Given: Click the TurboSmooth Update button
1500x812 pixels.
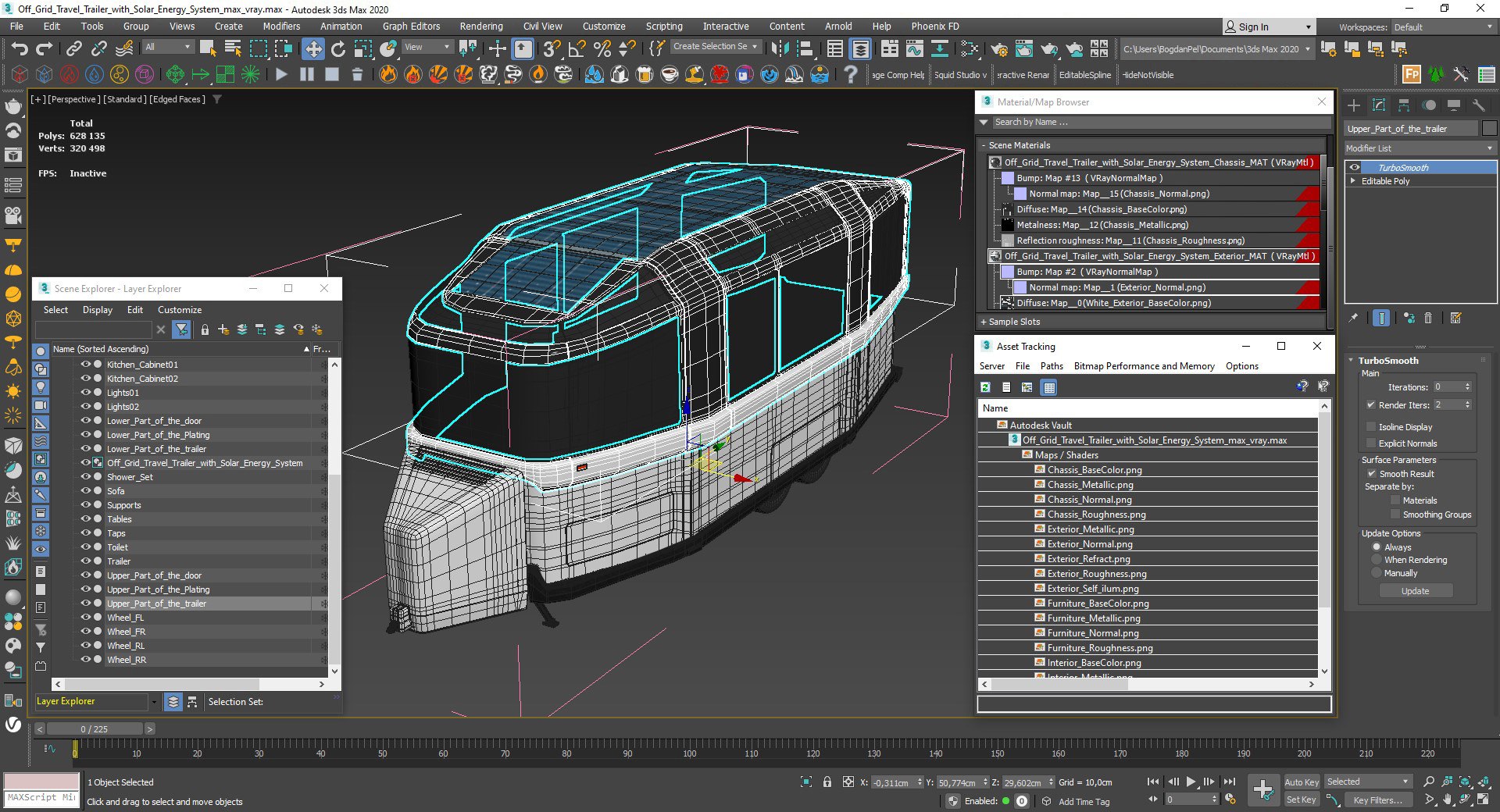Looking at the screenshot, I should (x=1415, y=591).
